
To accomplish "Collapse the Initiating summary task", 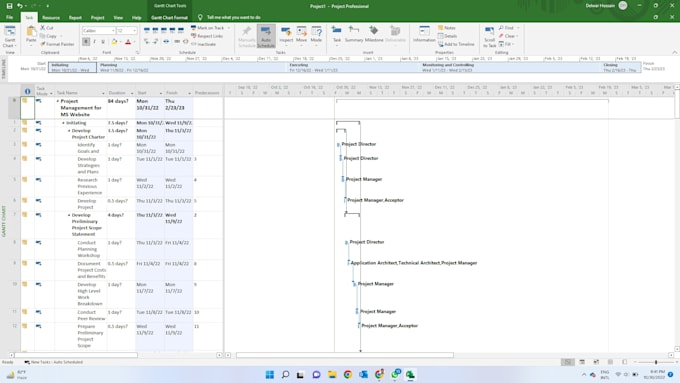I will [63, 123].
